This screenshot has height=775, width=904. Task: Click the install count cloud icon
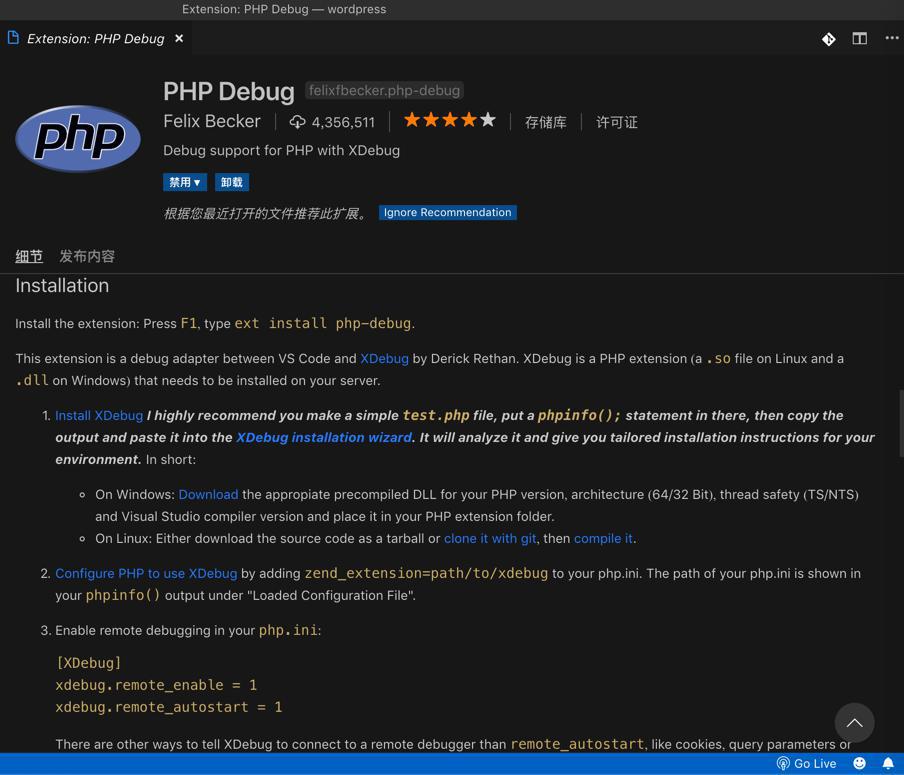click(297, 122)
